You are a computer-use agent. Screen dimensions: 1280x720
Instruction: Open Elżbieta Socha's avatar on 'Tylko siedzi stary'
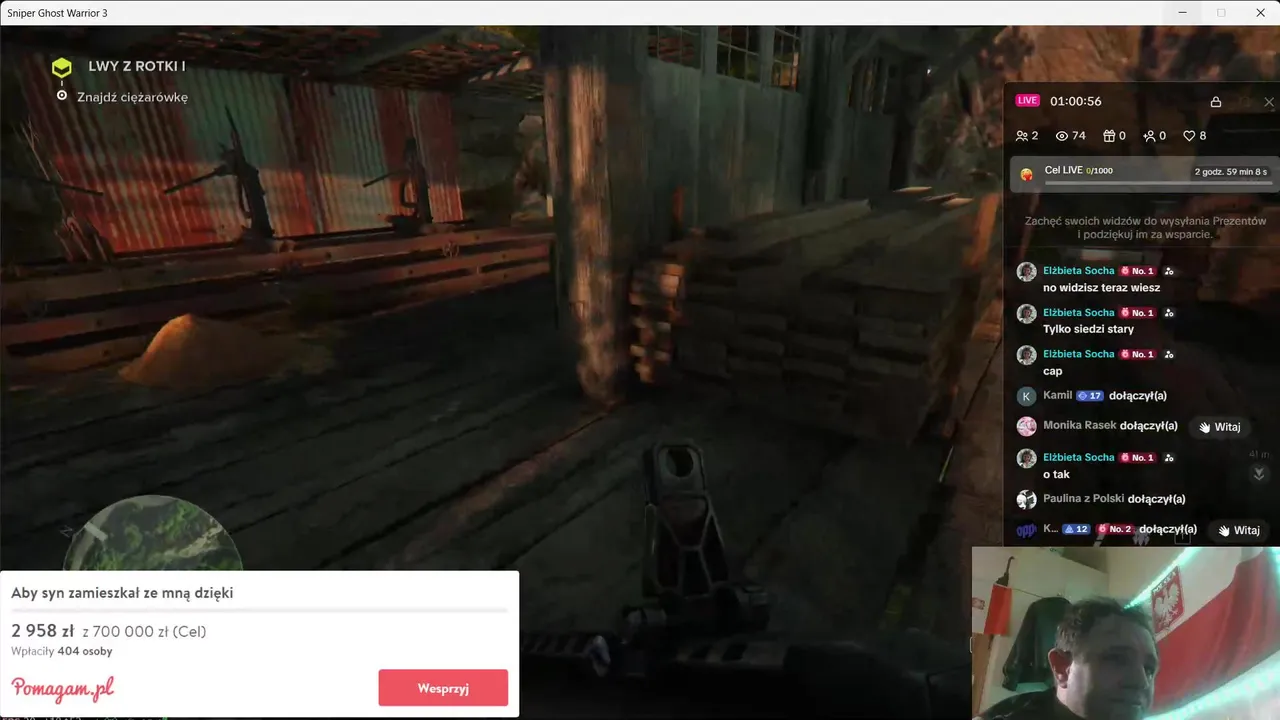1026,313
